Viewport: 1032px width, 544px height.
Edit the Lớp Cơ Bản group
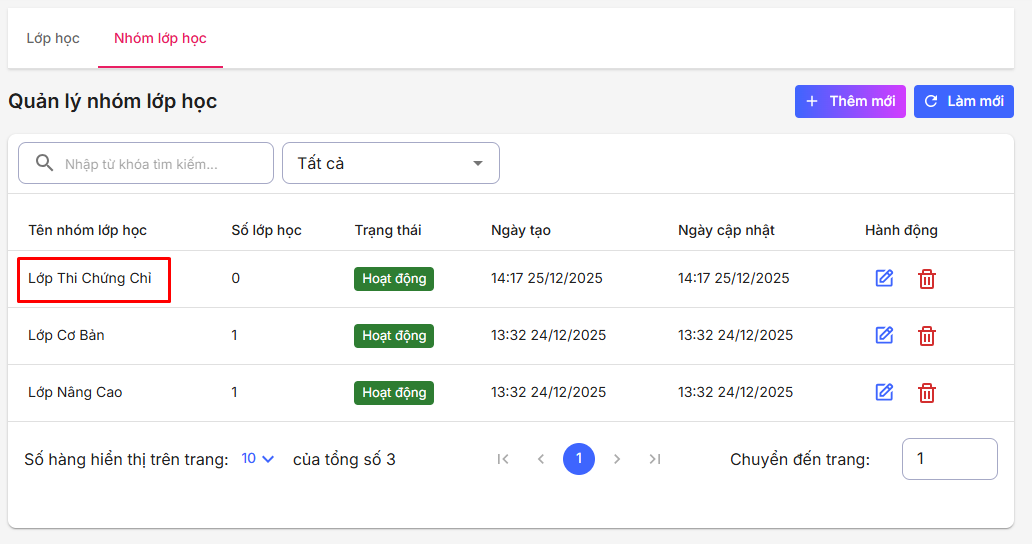[885, 335]
